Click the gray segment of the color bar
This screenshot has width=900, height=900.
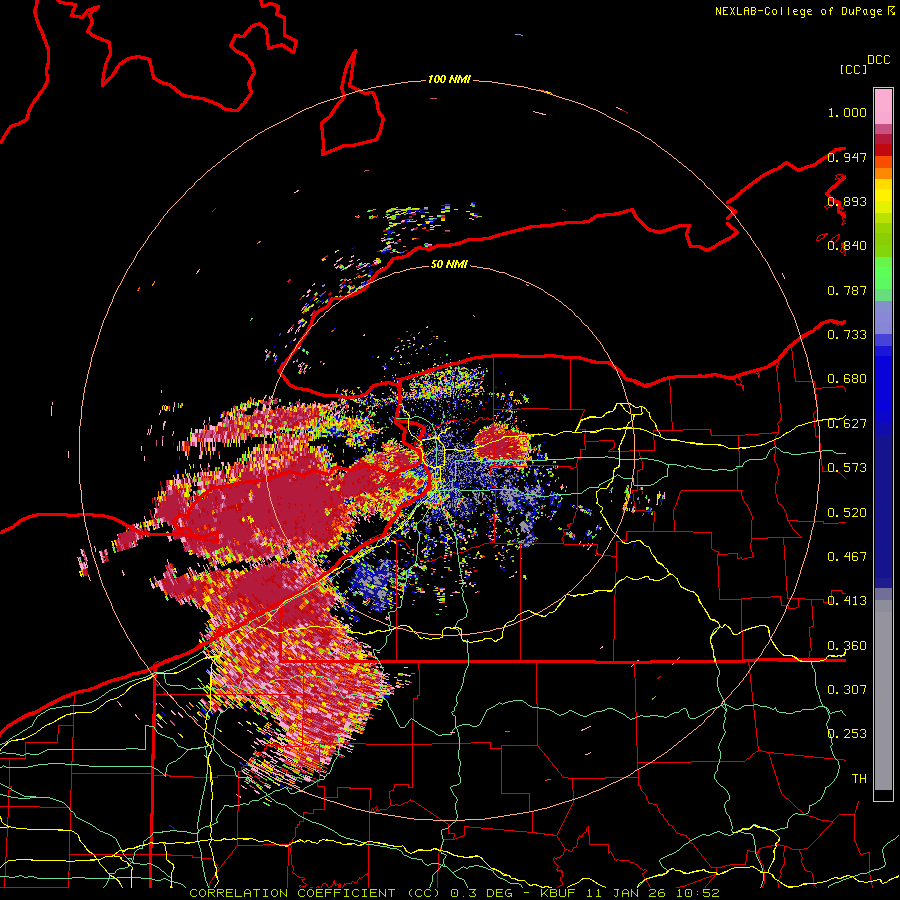pos(883,695)
